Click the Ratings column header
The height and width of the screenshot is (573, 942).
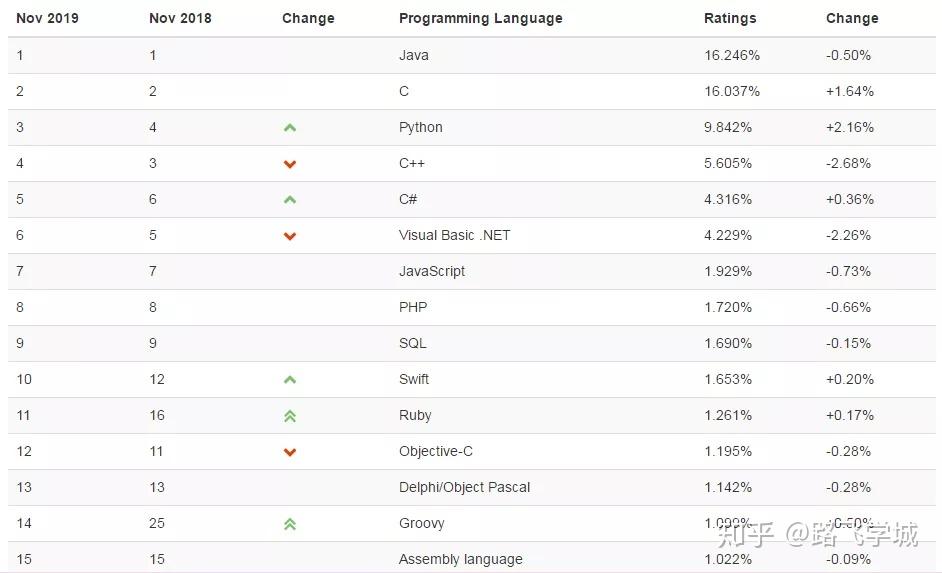pos(730,18)
